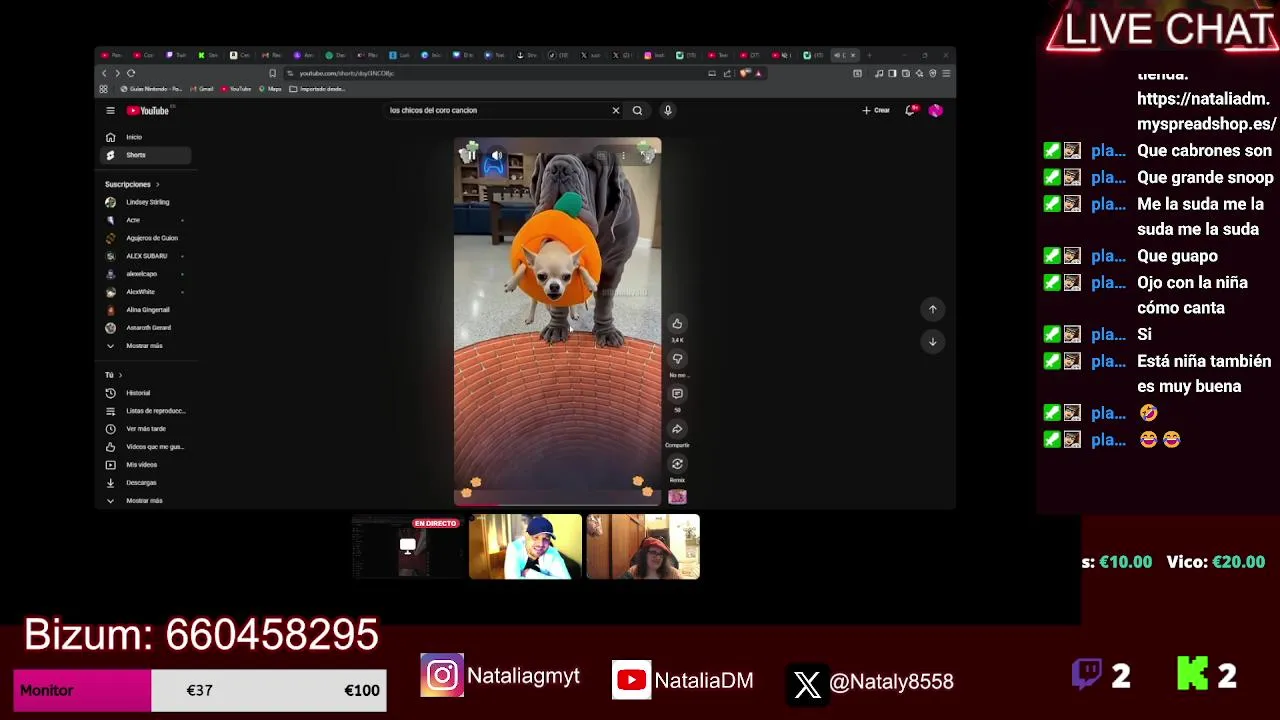Select the red-hat woman webcam thumbnail
This screenshot has height=720, width=1280.
tap(643, 547)
